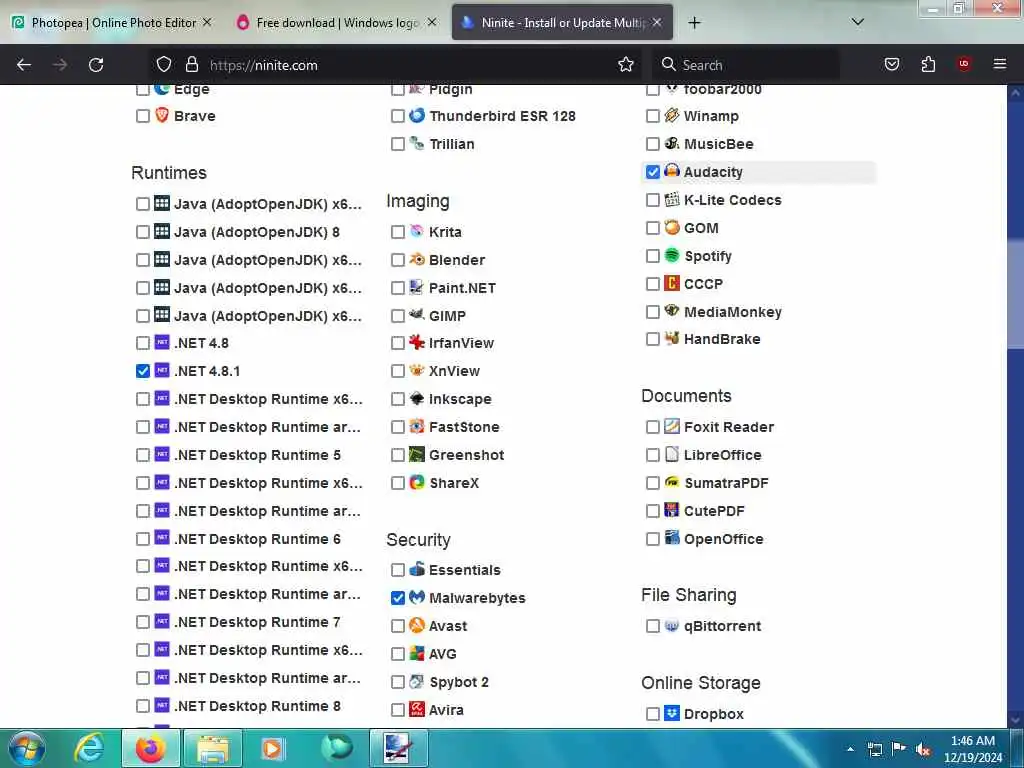This screenshot has height=768, width=1024.
Task: Click the scrollbar down arrow
Action: point(1015,719)
